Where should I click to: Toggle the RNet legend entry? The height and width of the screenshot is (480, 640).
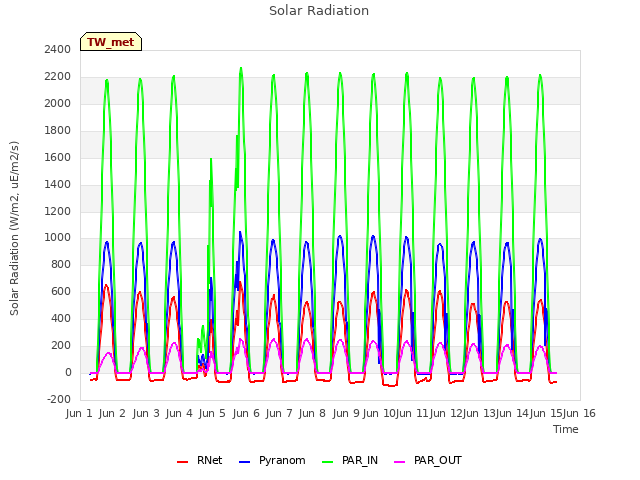[200, 460]
